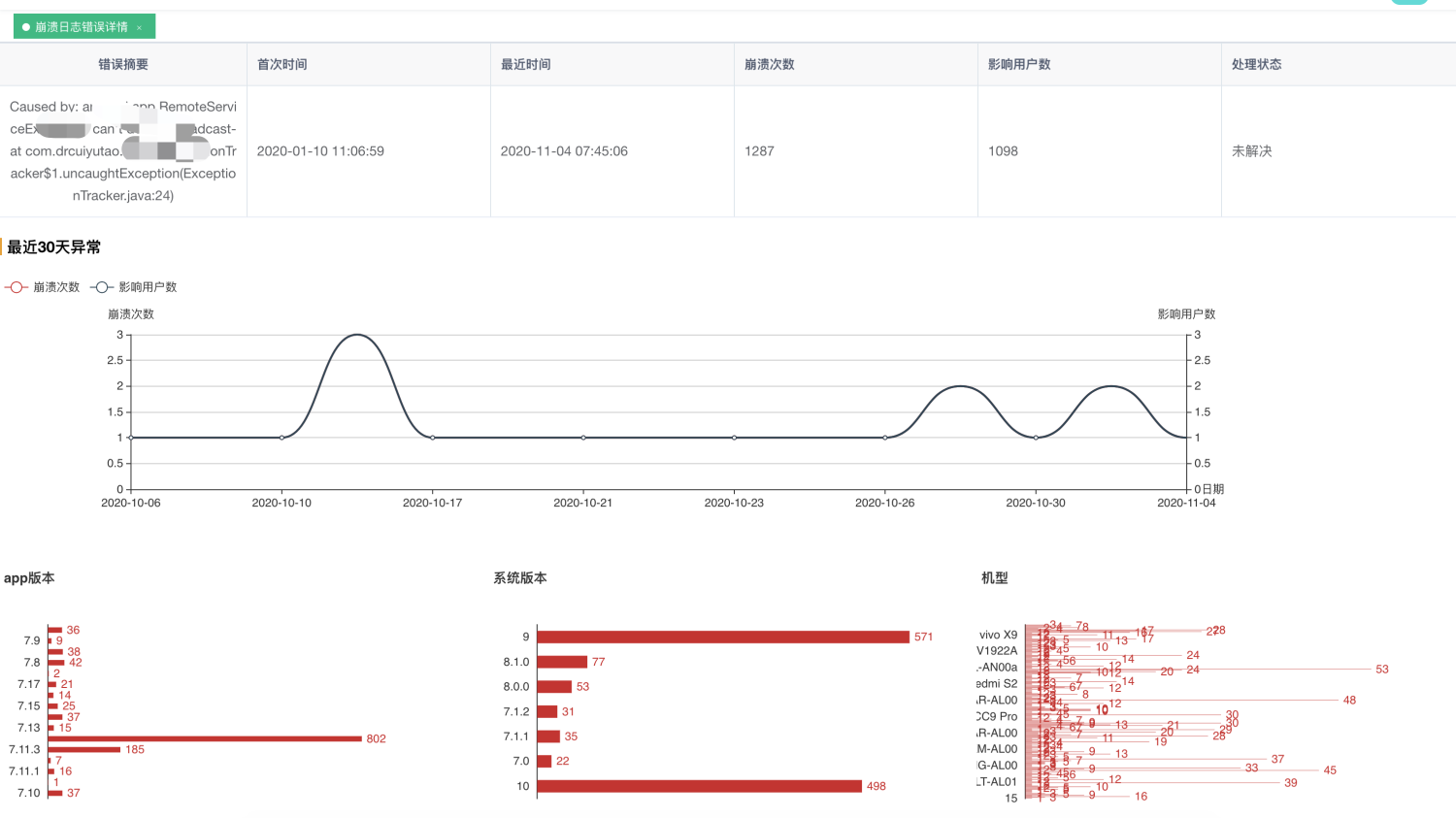This screenshot has width=1456, height=818.
Task: Click the 错误摘要 column header
Action: point(123,64)
